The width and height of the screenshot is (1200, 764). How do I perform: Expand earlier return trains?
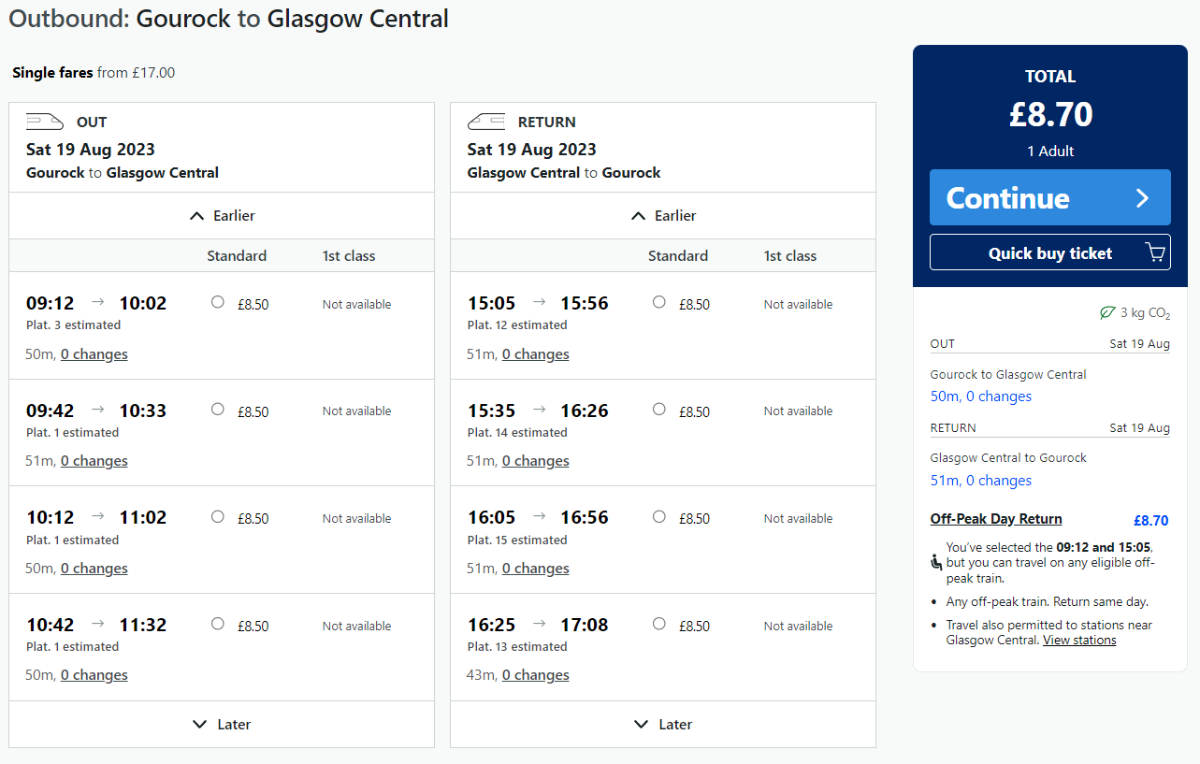[x=663, y=216]
